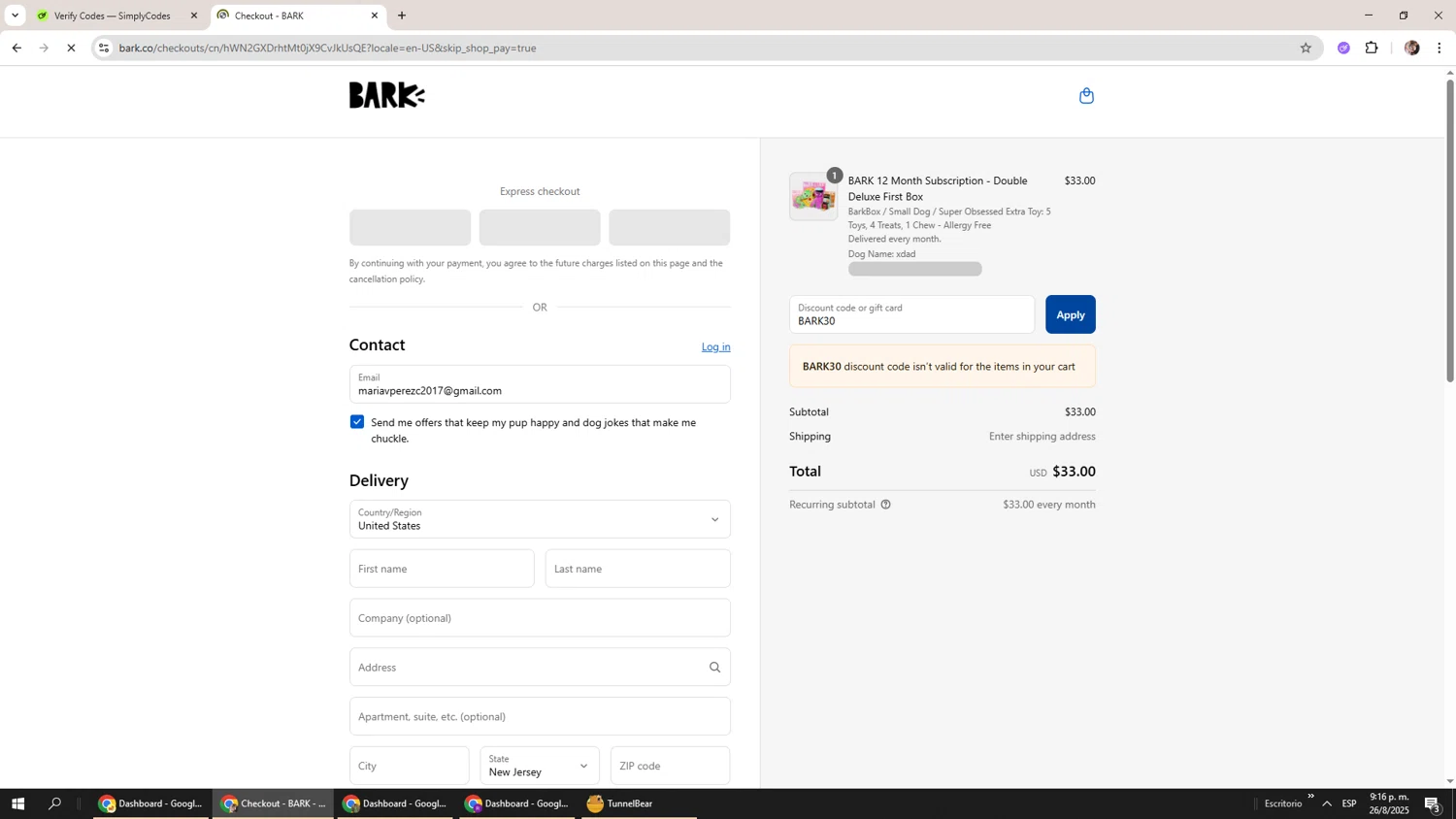The width and height of the screenshot is (1456, 819).
Task: Go back to previous page
Action: coord(17,48)
